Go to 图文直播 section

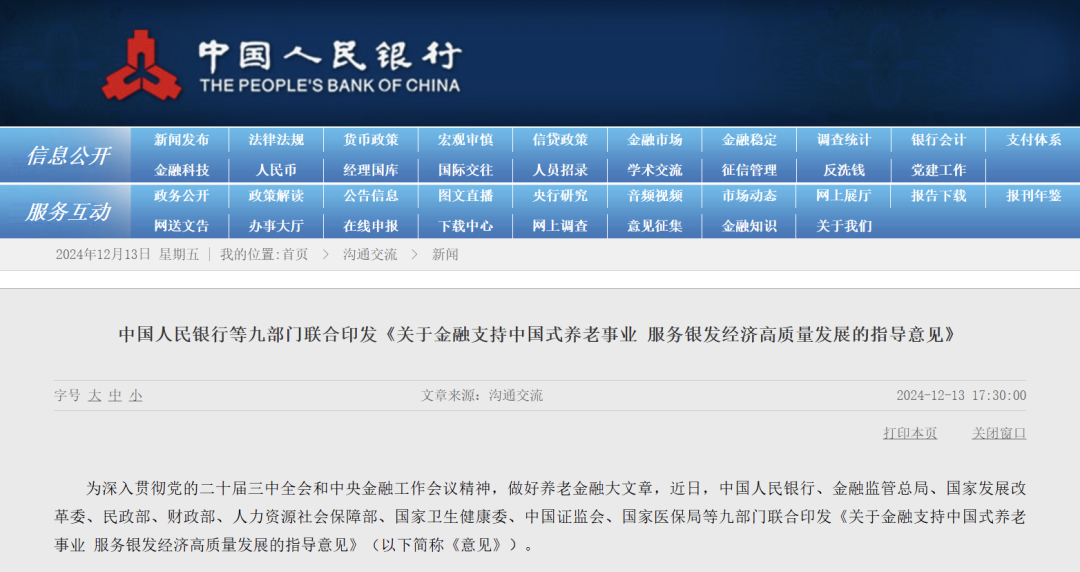click(466, 196)
